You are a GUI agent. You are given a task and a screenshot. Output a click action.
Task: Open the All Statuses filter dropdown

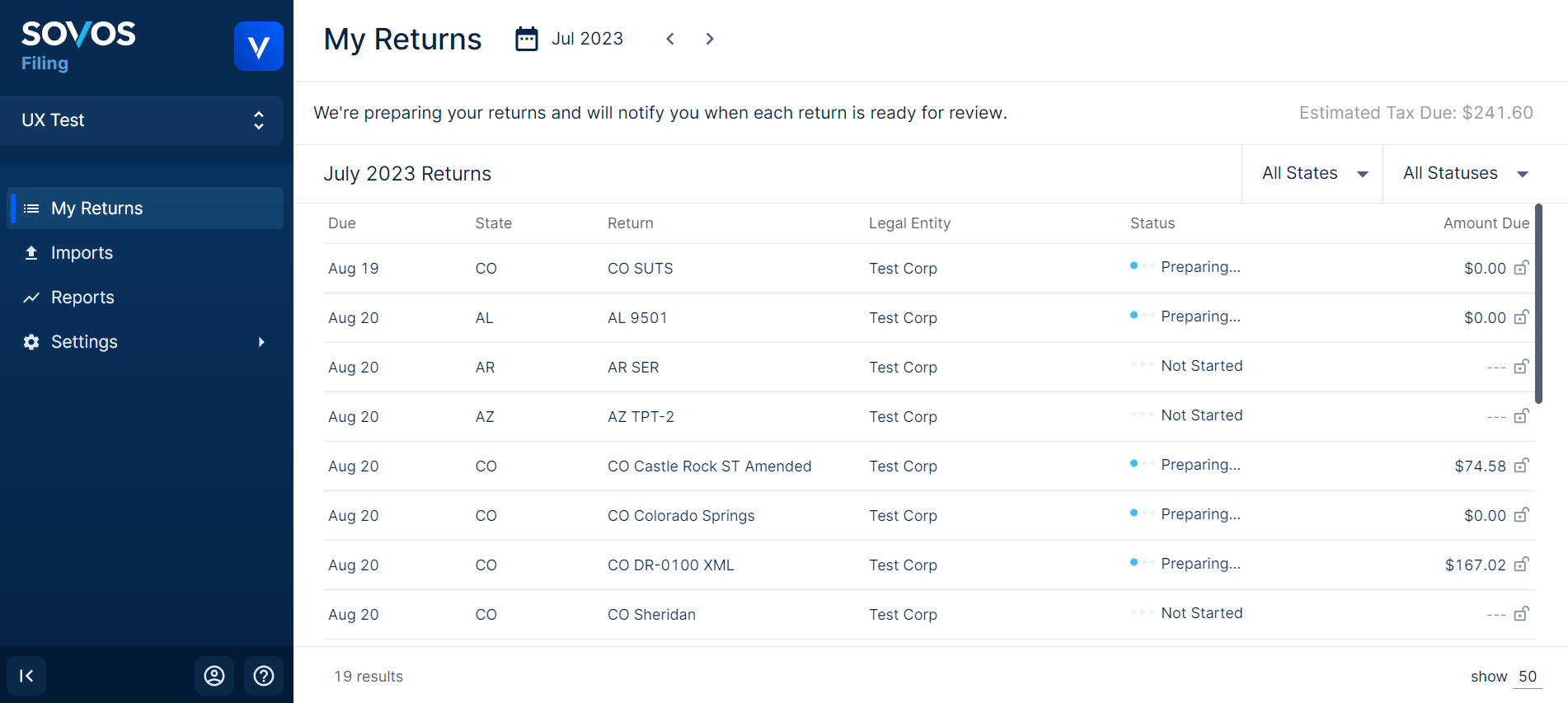1465,173
